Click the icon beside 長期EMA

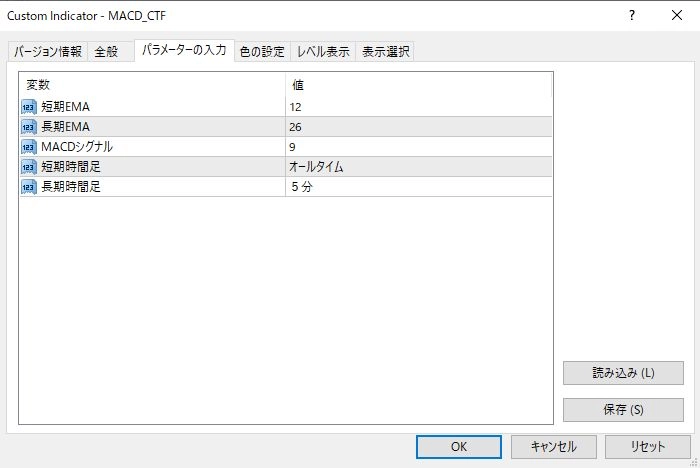(28, 127)
